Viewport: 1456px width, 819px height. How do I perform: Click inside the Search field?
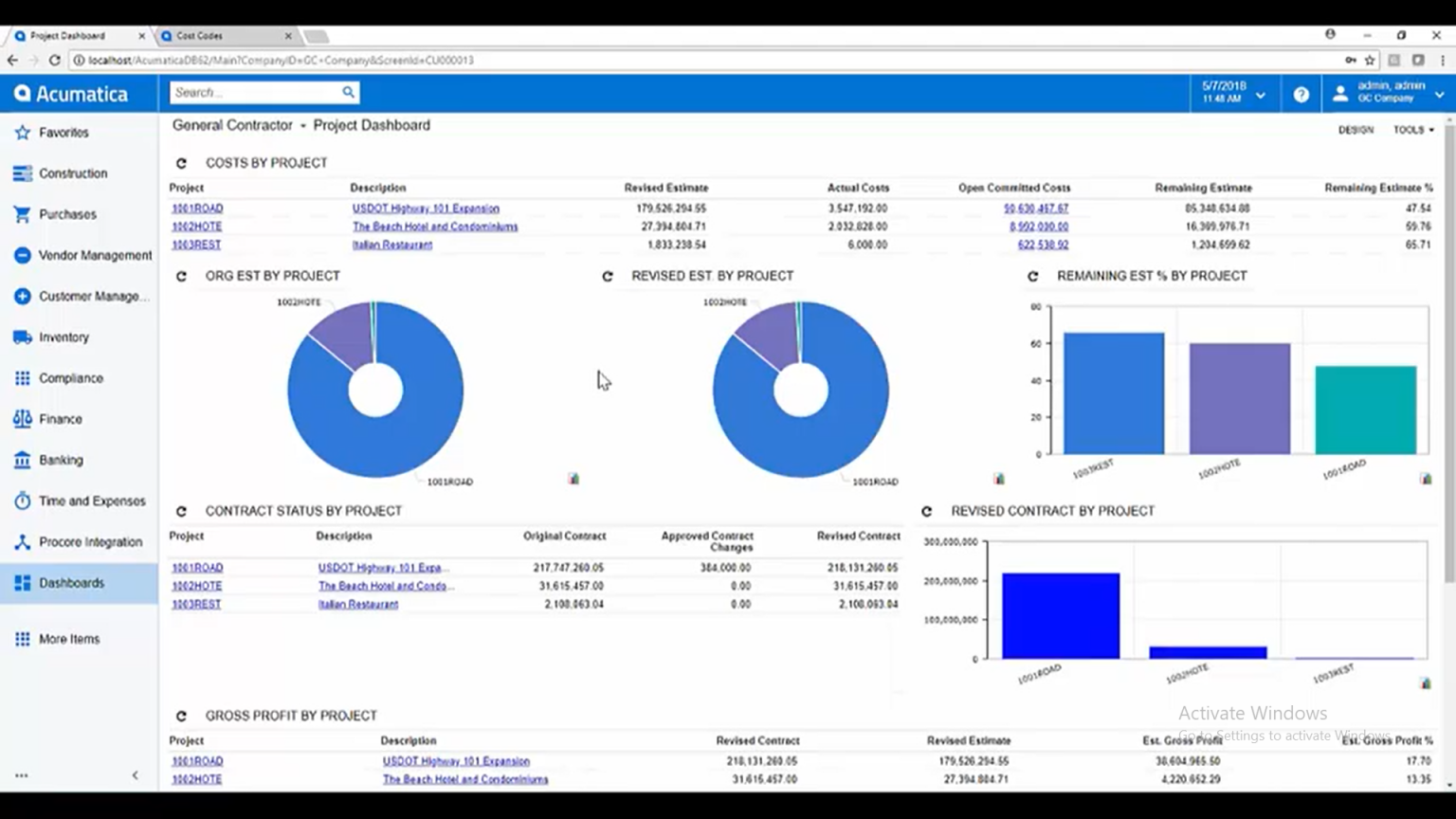click(x=251, y=92)
